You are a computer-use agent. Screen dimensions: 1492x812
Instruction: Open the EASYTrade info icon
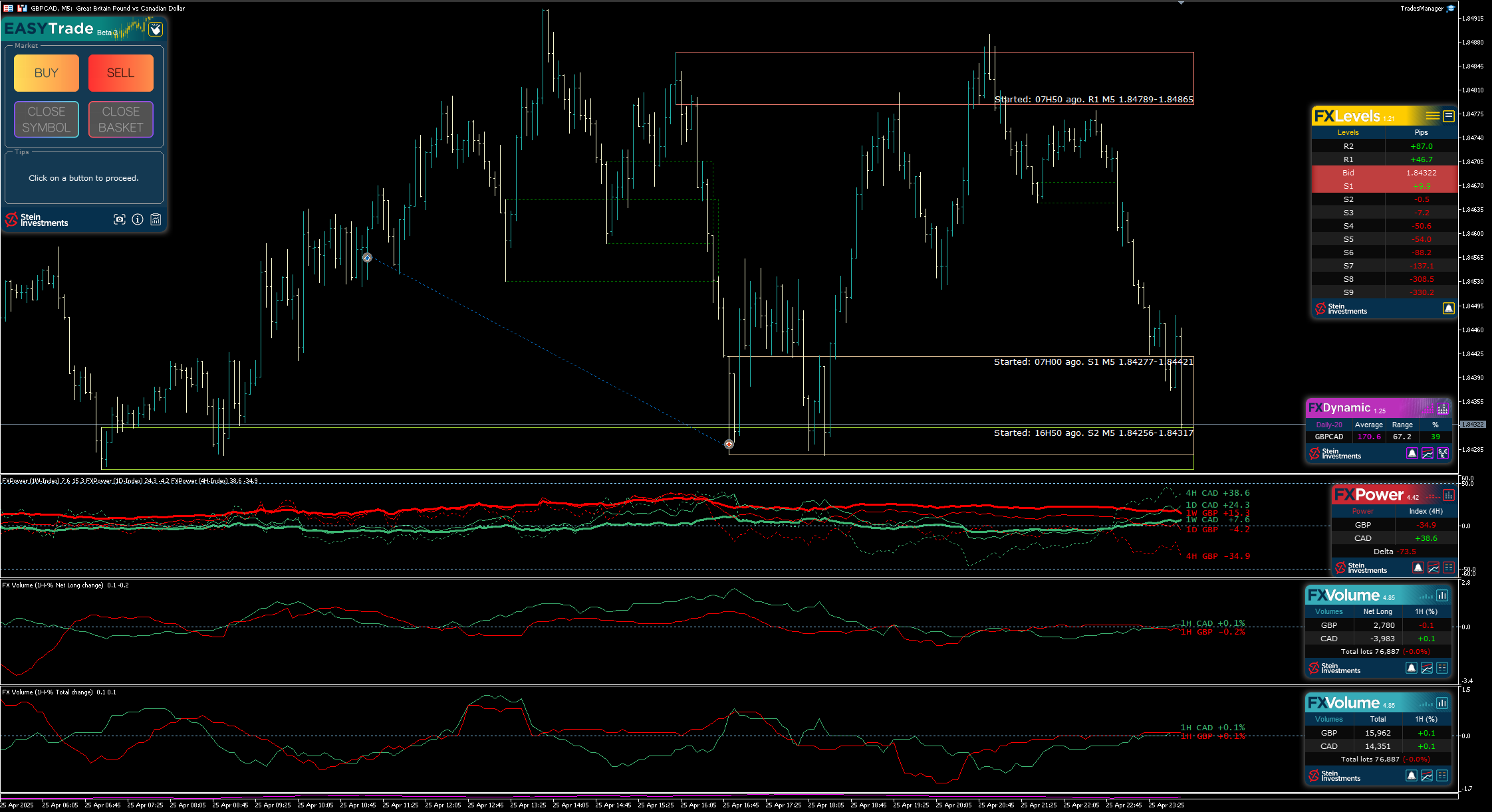pos(138,219)
